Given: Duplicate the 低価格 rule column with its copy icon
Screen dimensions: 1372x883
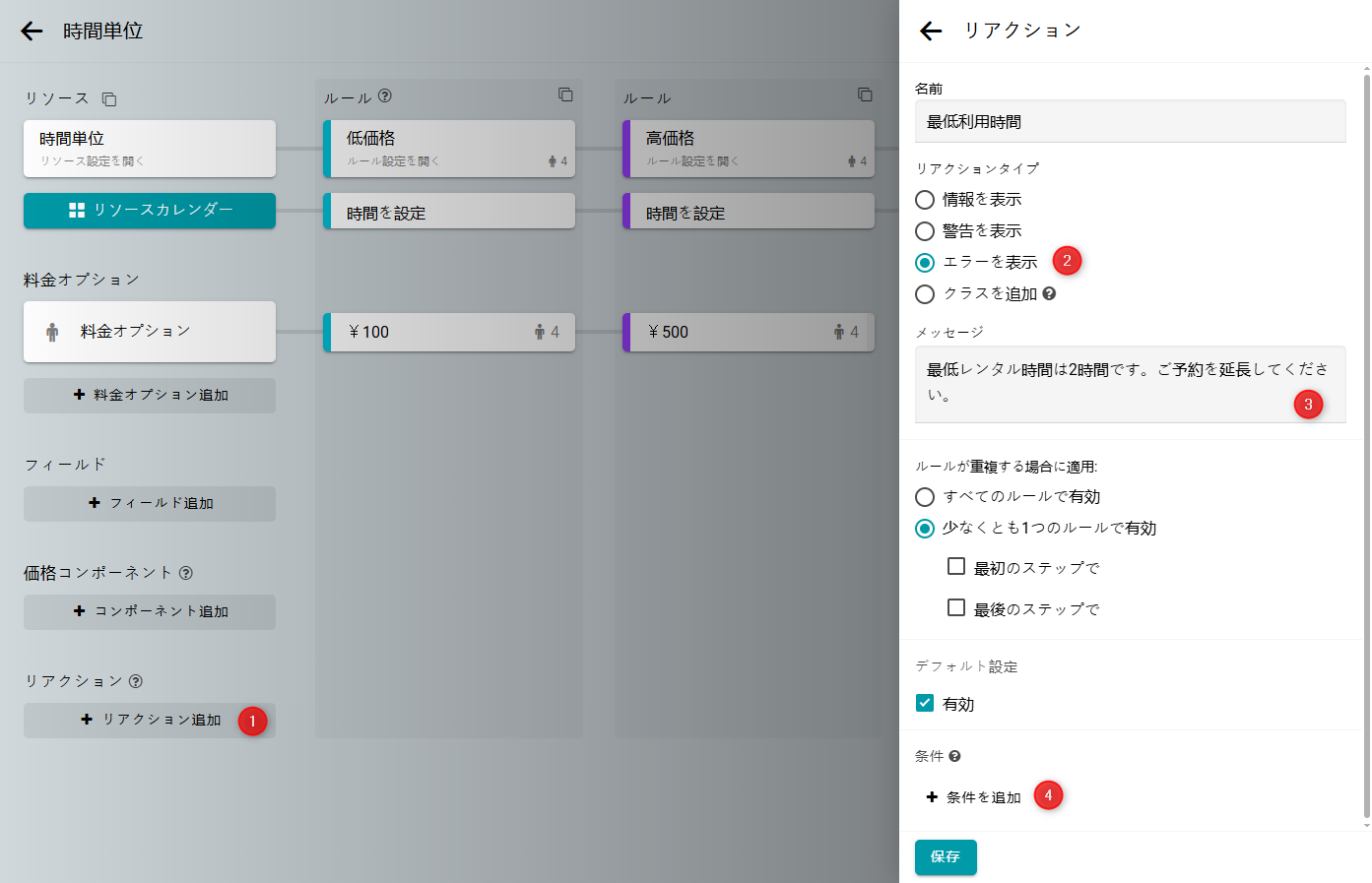Looking at the screenshot, I should point(565,95).
